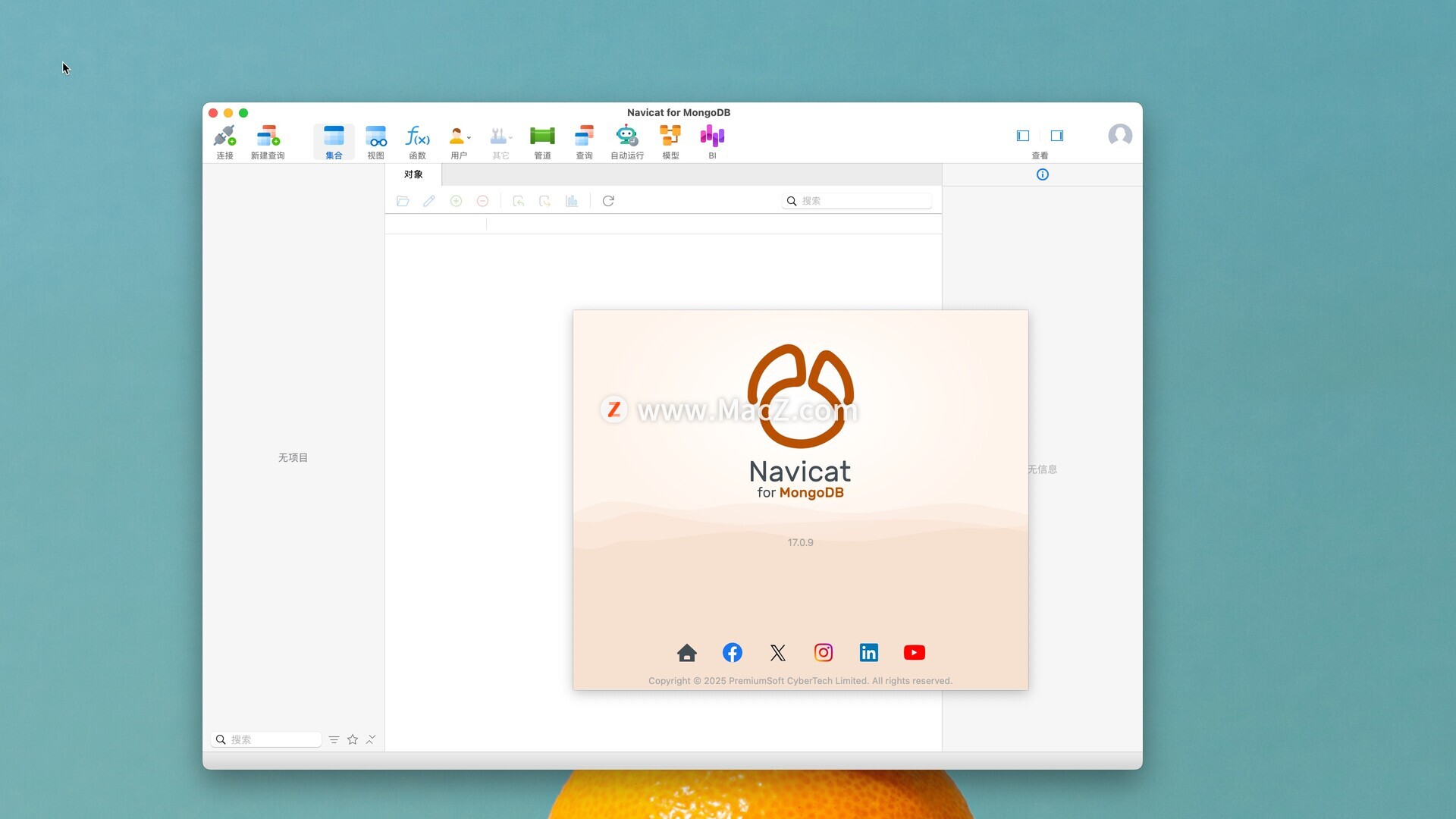
Task: Open the Instagram link on splash
Action: click(x=824, y=653)
